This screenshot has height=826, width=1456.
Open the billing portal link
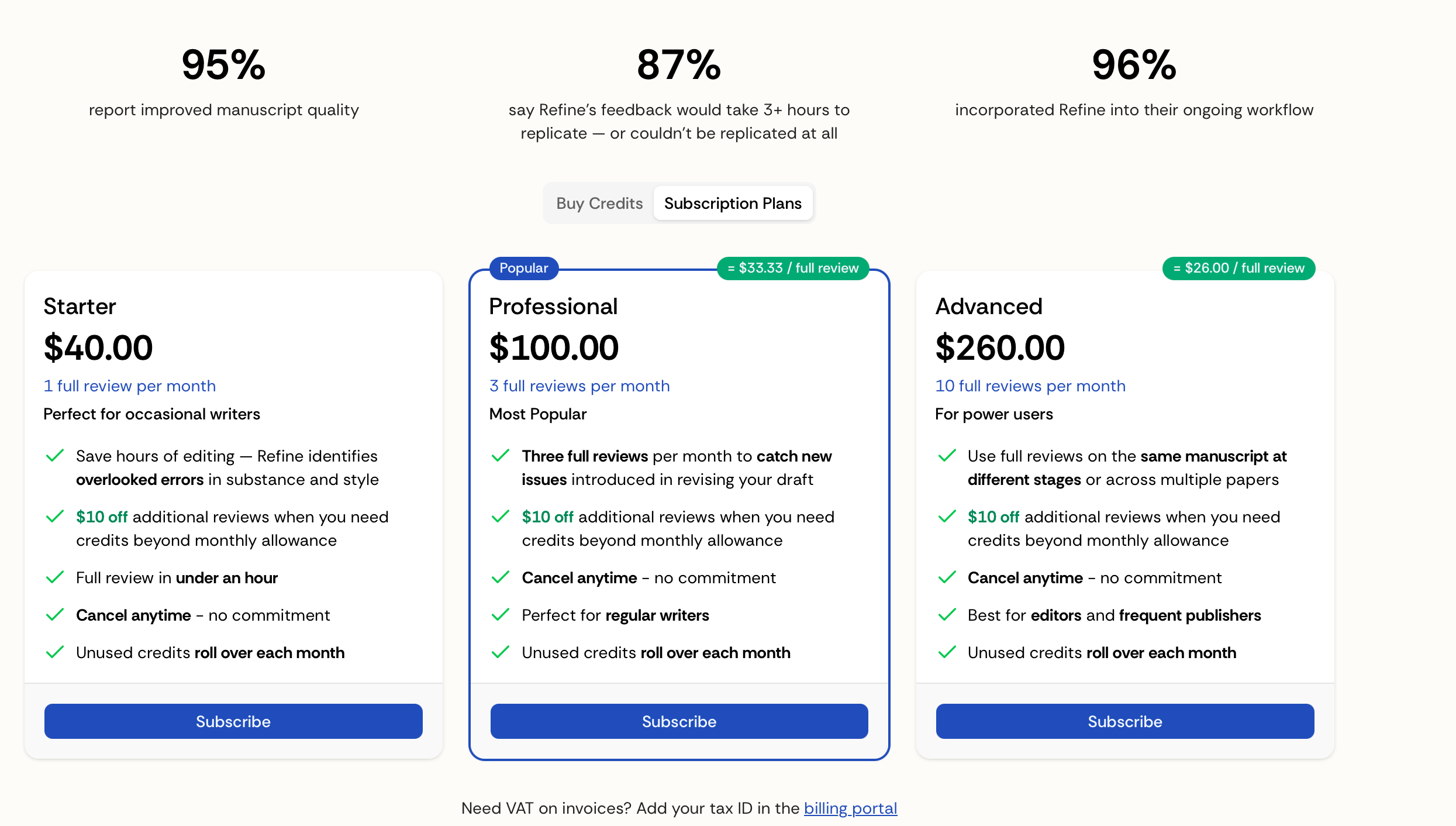coord(850,808)
